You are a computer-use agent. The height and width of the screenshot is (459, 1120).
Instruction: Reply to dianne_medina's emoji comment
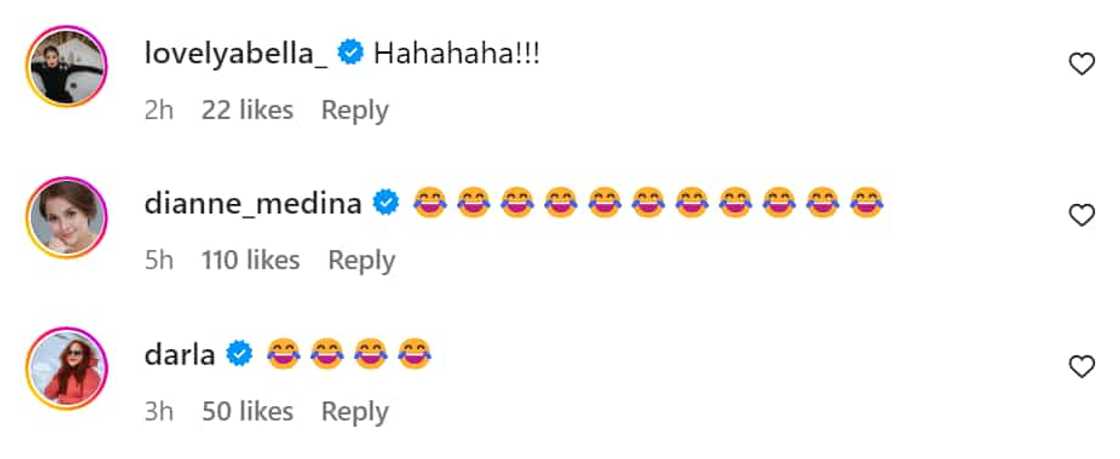pos(362,260)
